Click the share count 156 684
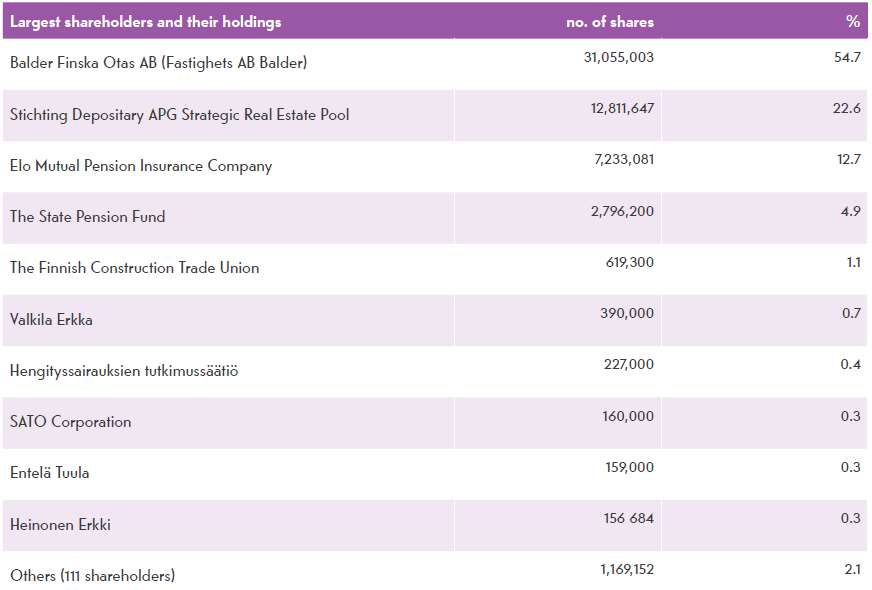This screenshot has width=872, height=590. [x=629, y=518]
